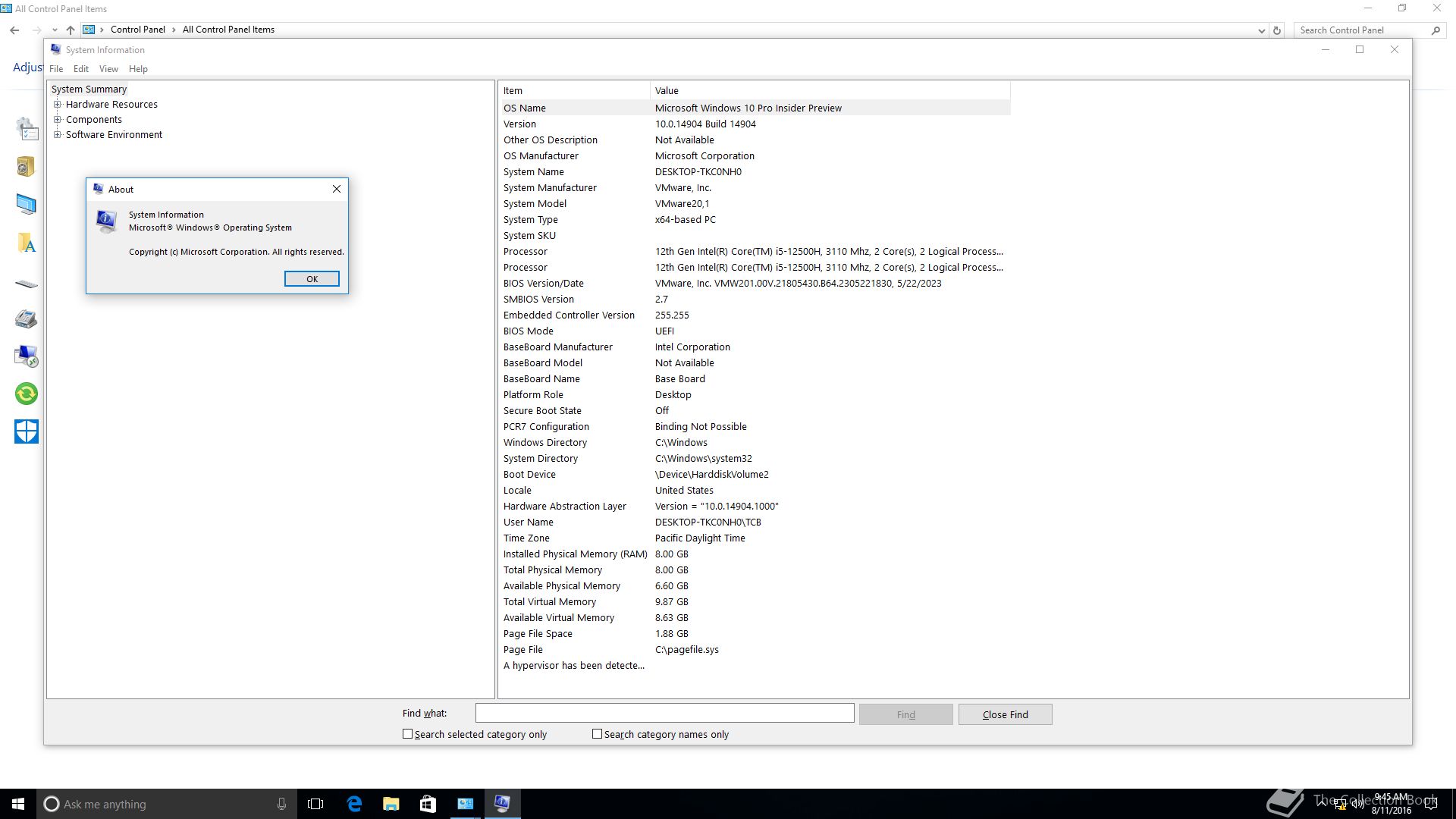1456x819 pixels.
Task: Click the back arrow in Control Panel
Action: [x=14, y=30]
